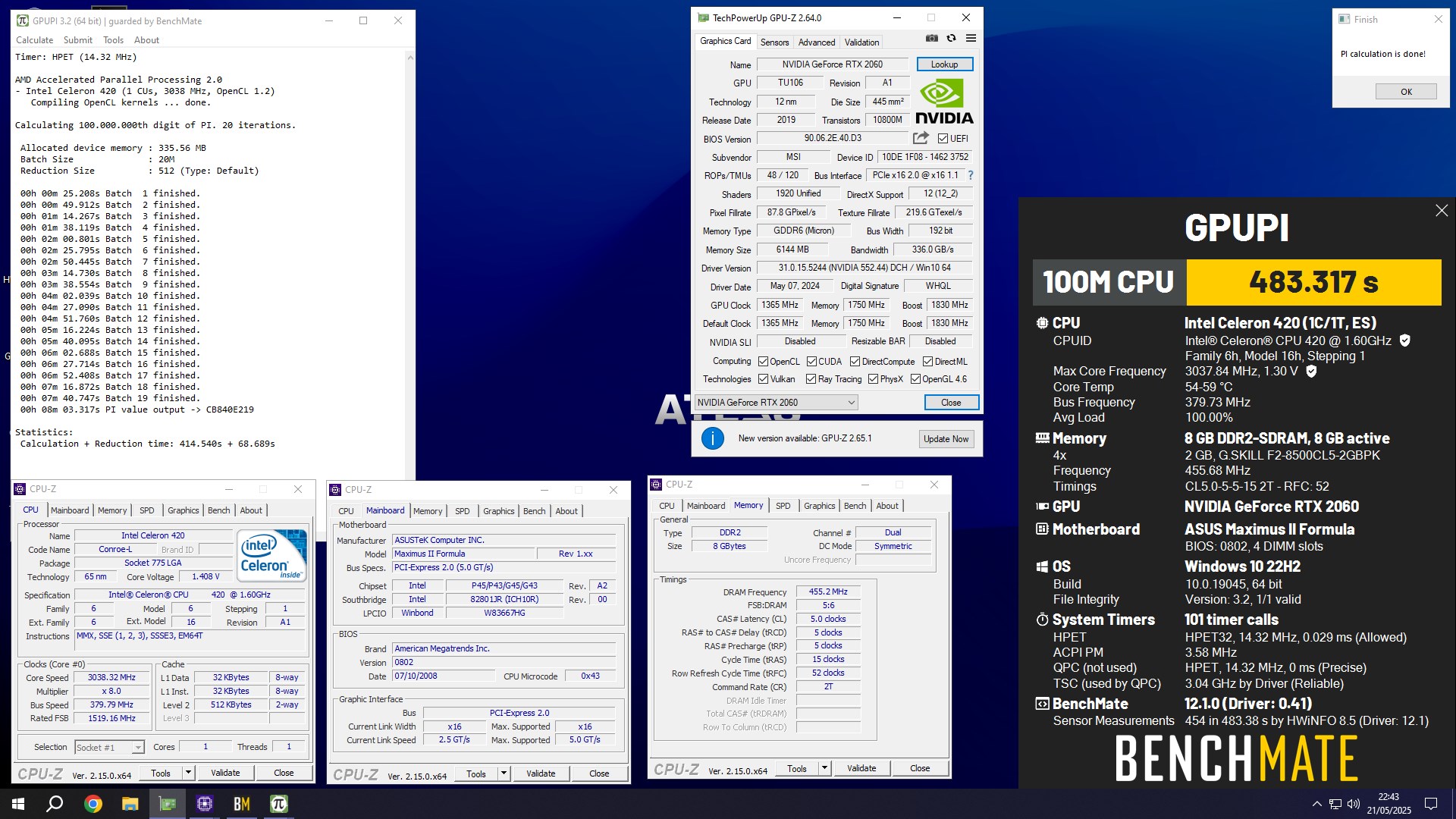Open the Calculate menu in GPUPI

coord(34,40)
